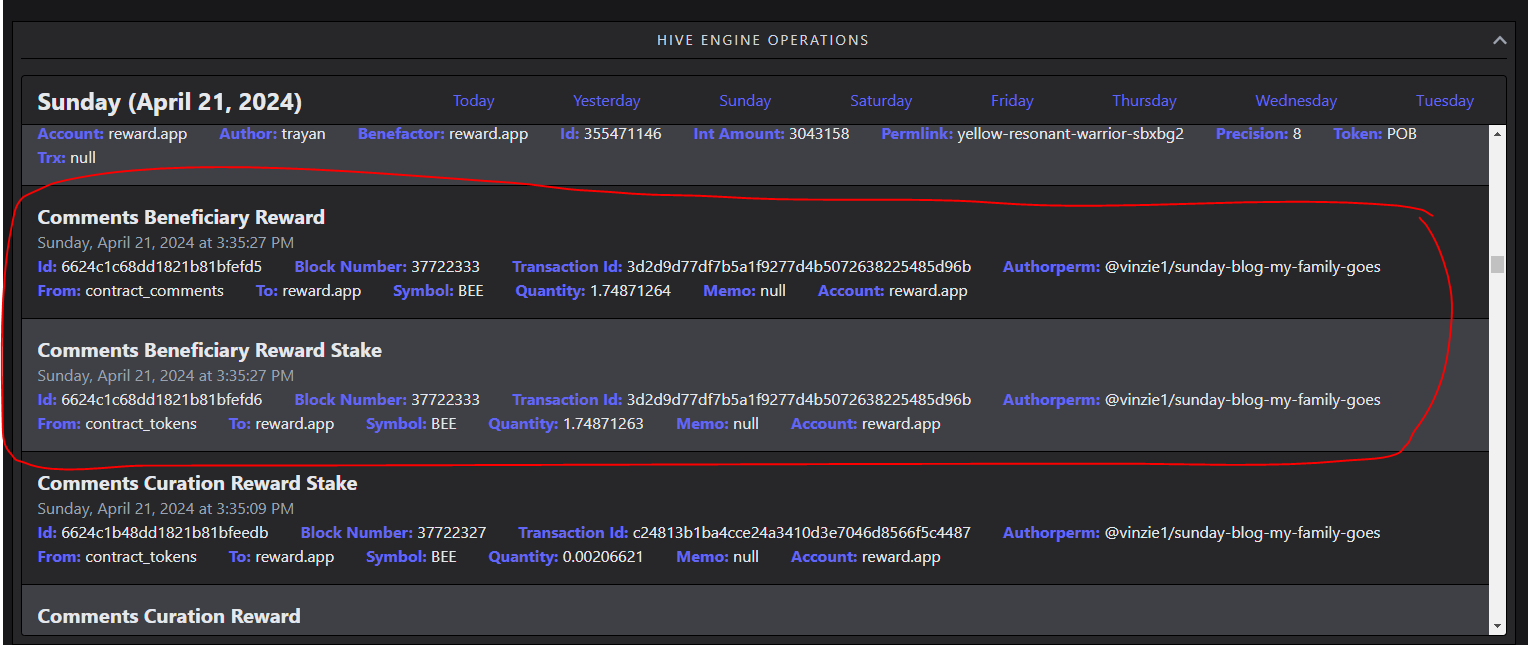The width and height of the screenshot is (1528, 645).
Task: Click transaction ID starting with c24813b1
Action: tap(801, 533)
